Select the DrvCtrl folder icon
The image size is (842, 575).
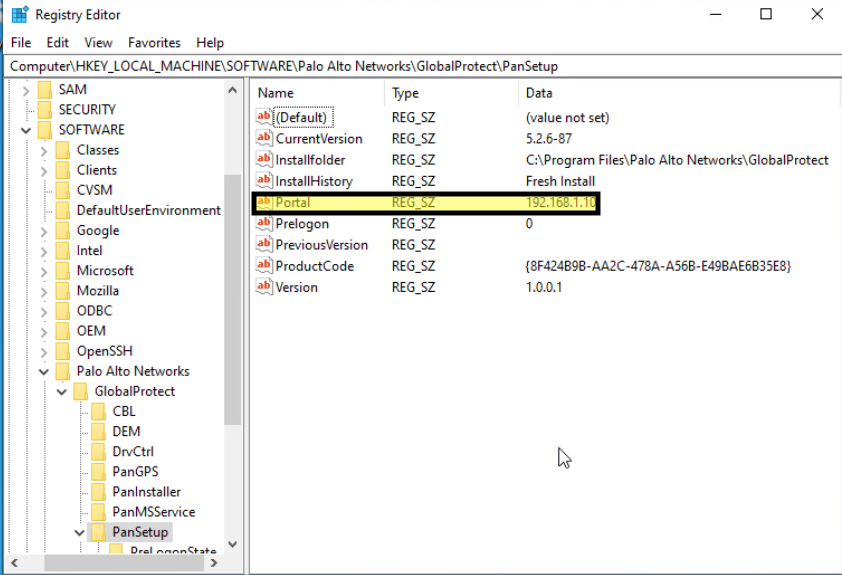coord(98,452)
